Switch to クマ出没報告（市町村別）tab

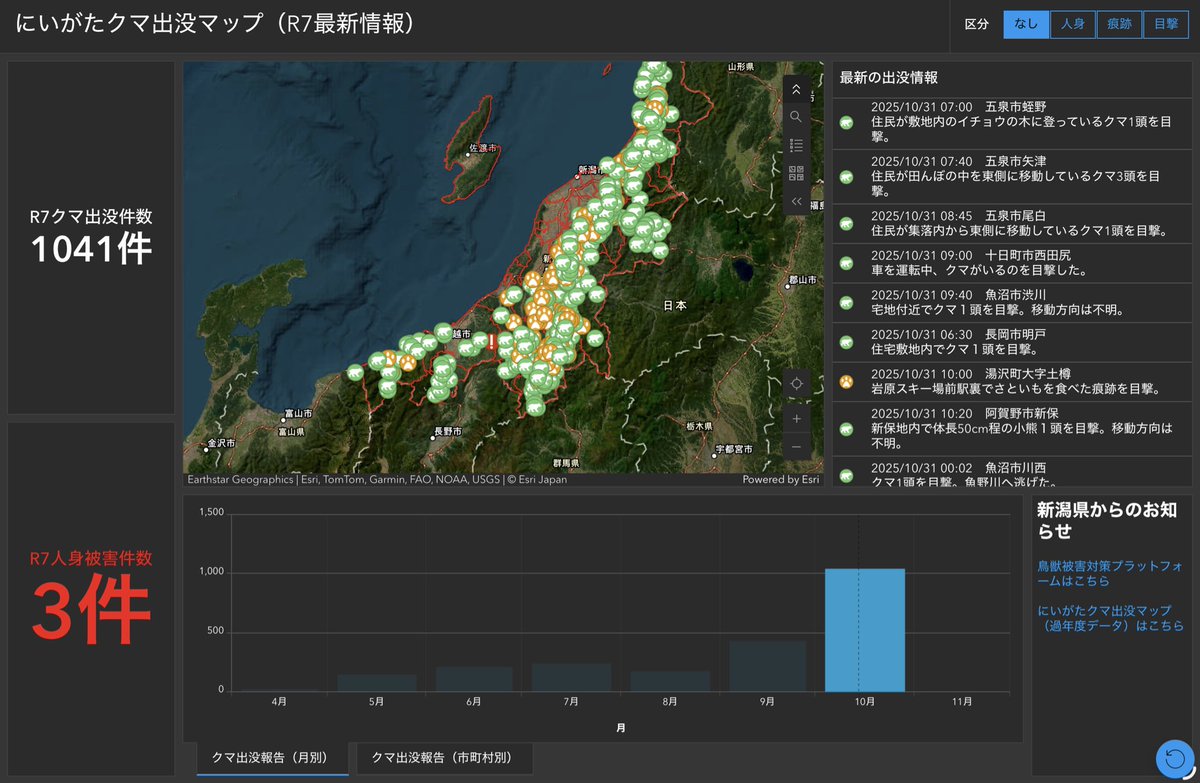[443, 759]
